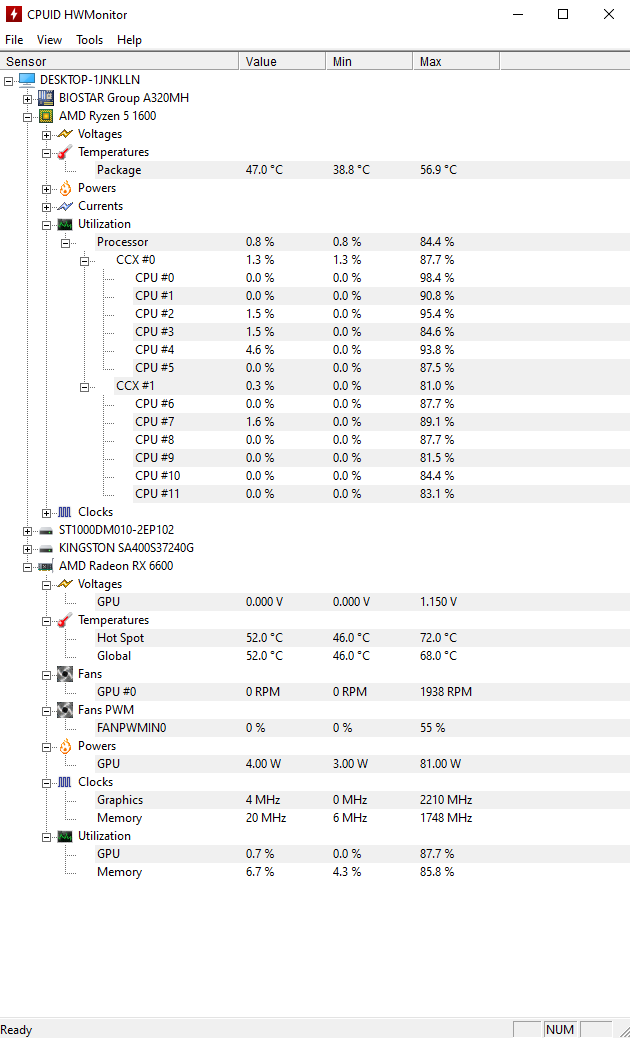Image resolution: width=630 pixels, height=1038 pixels.
Task: Click the Fans icon under Radeon
Action: [65, 674]
